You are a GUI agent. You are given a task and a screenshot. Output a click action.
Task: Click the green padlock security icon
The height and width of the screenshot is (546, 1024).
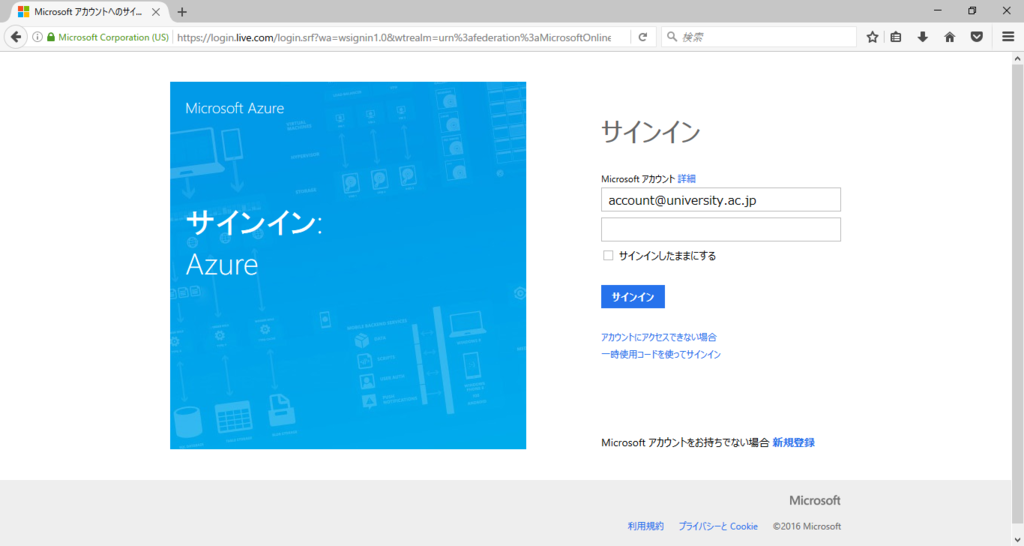[x=51, y=37]
